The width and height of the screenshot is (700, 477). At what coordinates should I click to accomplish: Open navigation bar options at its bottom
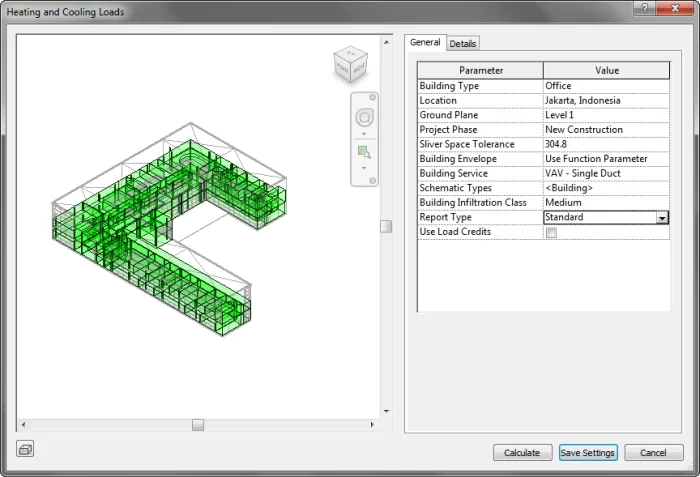point(373,180)
